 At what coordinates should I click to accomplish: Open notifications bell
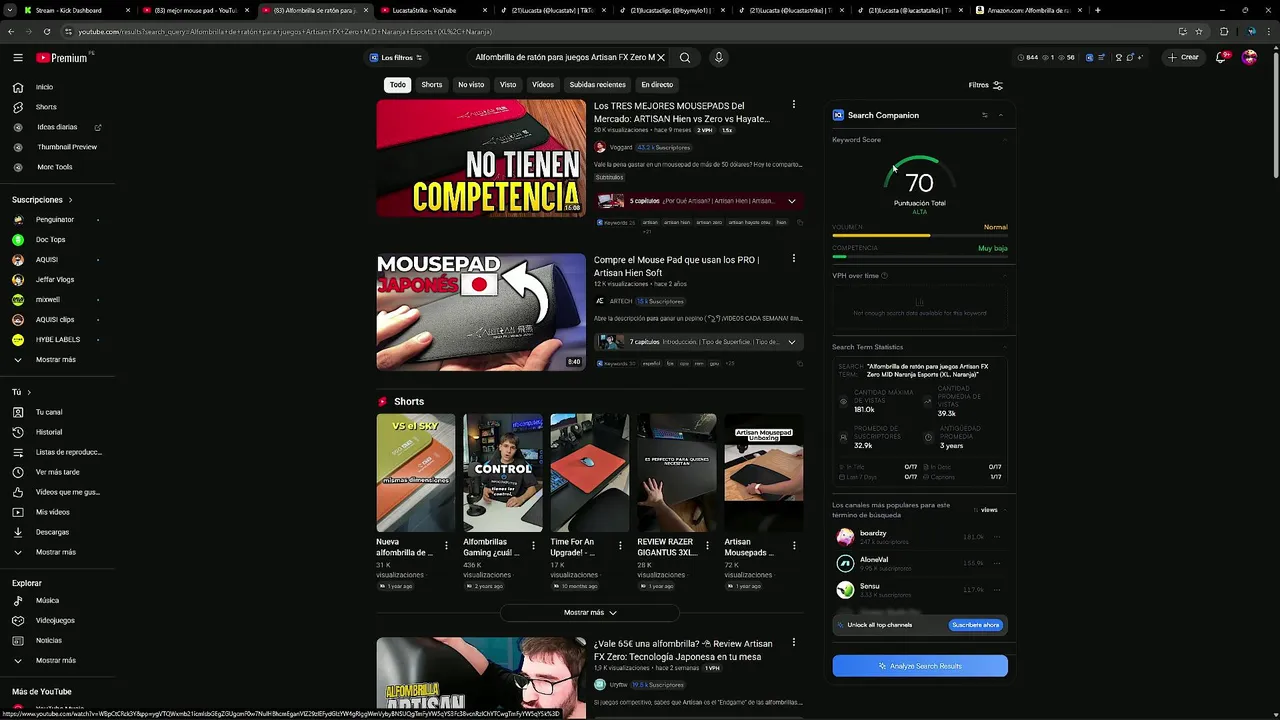click(1221, 58)
